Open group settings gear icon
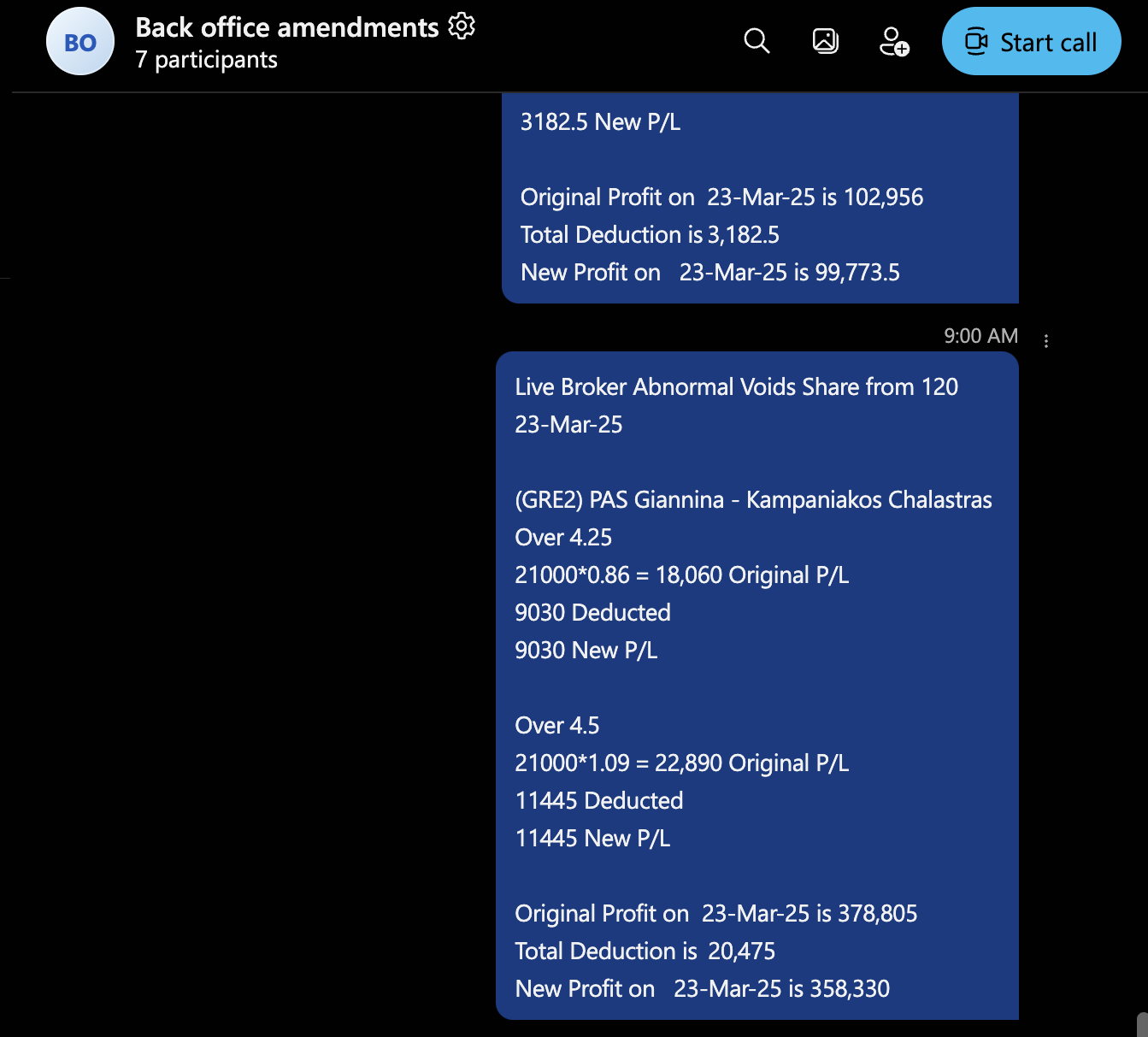Viewport: 1148px width, 1037px height. [462, 27]
